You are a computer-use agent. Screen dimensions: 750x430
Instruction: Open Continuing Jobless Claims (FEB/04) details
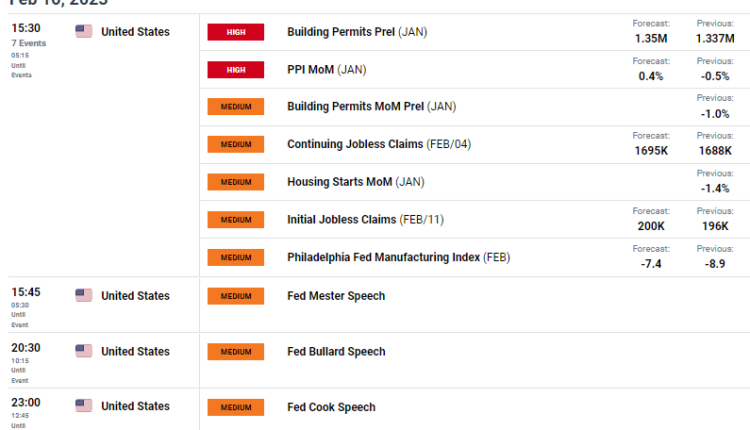click(378, 144)
